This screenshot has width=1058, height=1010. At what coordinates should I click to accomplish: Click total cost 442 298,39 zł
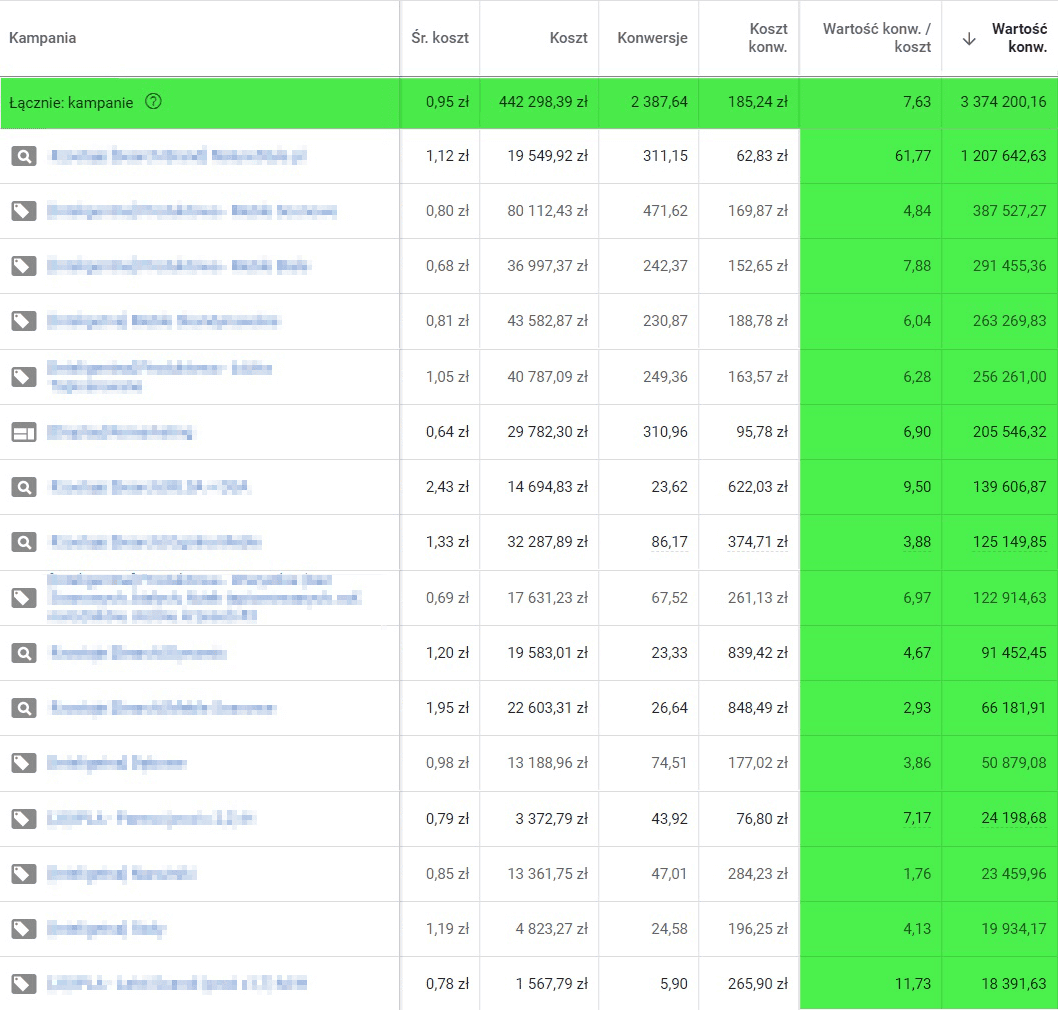543,102
